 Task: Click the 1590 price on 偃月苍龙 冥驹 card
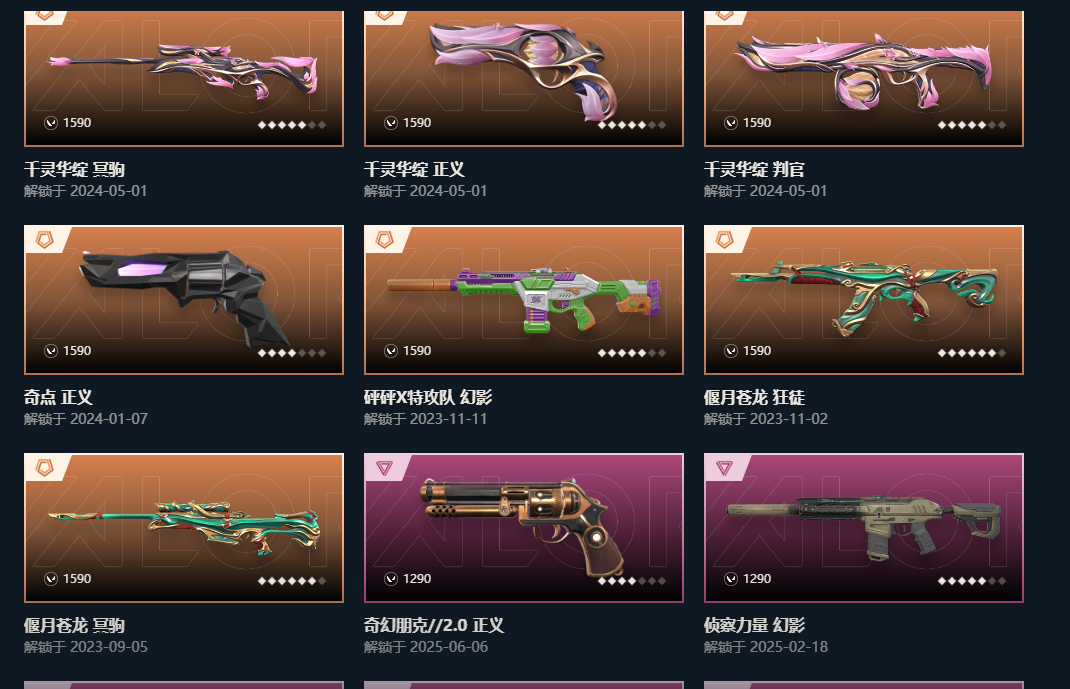[x=77, y=578]
